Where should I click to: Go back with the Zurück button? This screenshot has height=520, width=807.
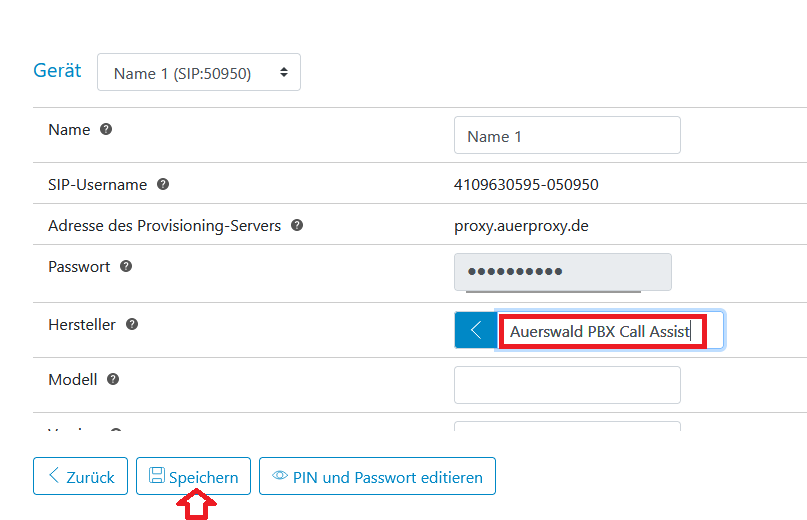80,476
